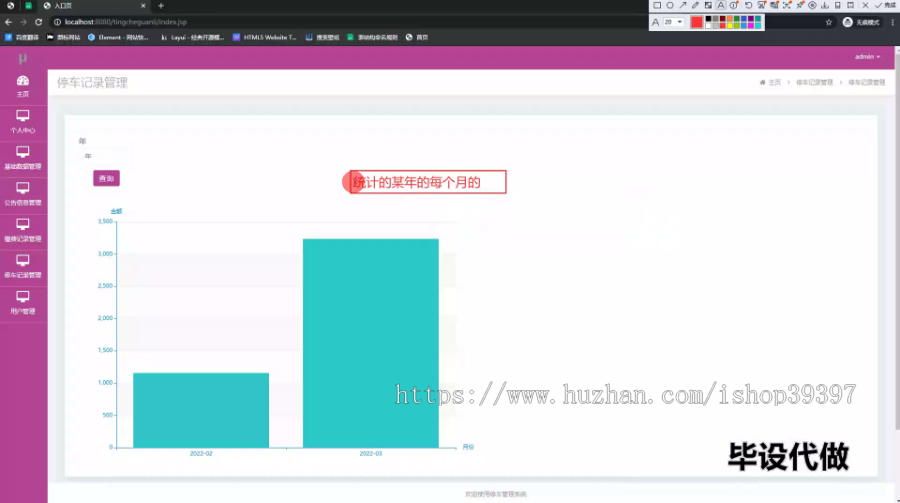900x503 pixels.
Task: Open the 首页 bookmark
Action: tap(417, 37)
